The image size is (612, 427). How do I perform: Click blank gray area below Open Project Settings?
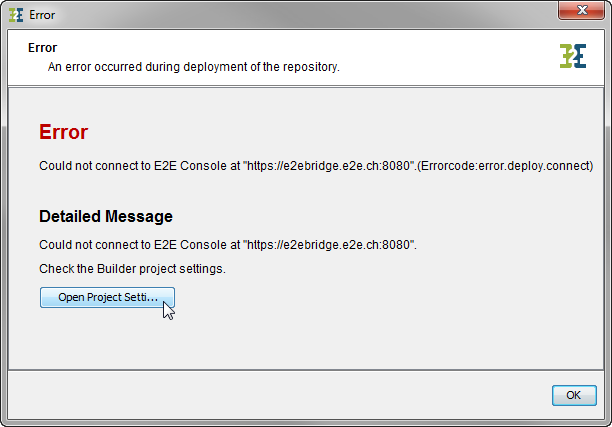point(300,340)
